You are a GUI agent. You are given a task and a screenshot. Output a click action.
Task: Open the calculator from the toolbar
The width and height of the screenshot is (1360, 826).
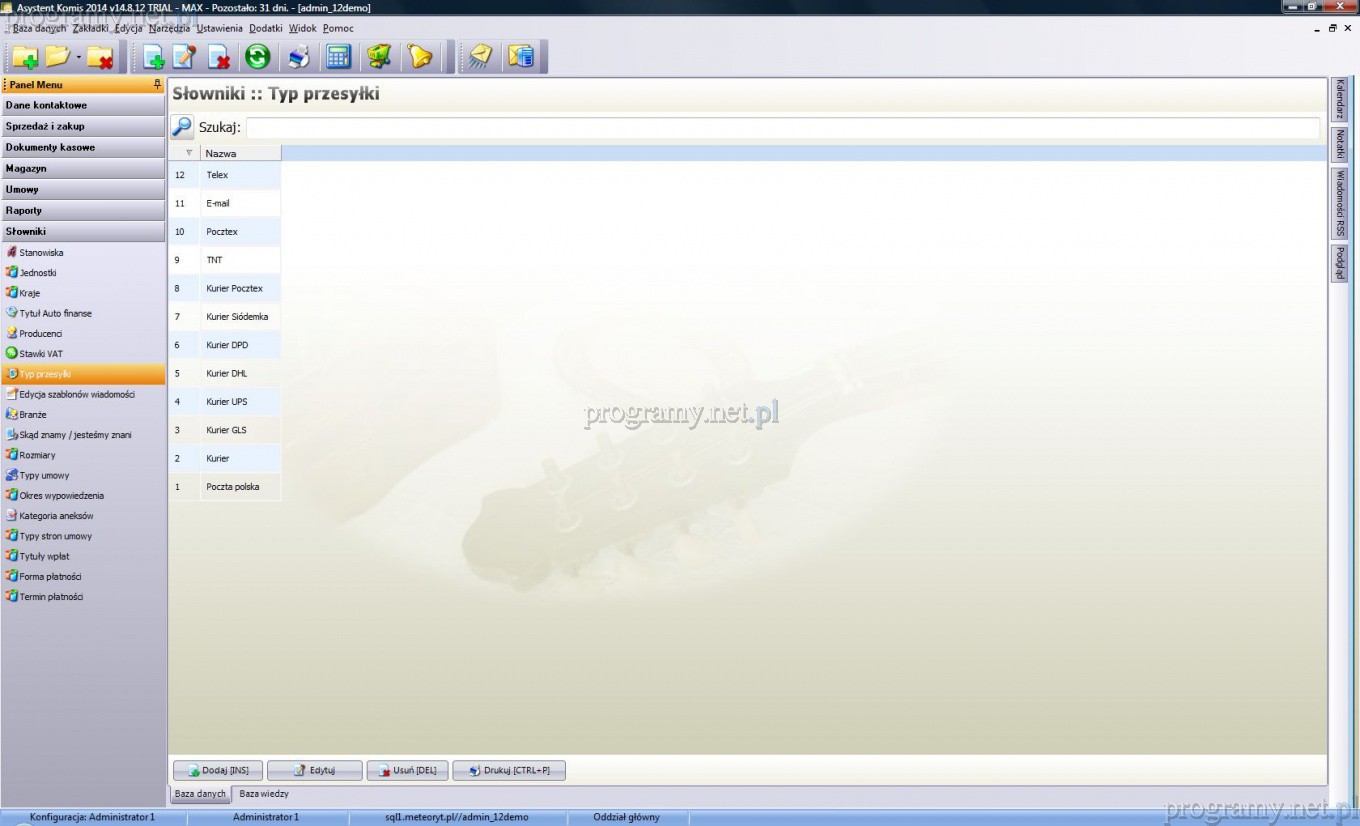coord(339,57)
